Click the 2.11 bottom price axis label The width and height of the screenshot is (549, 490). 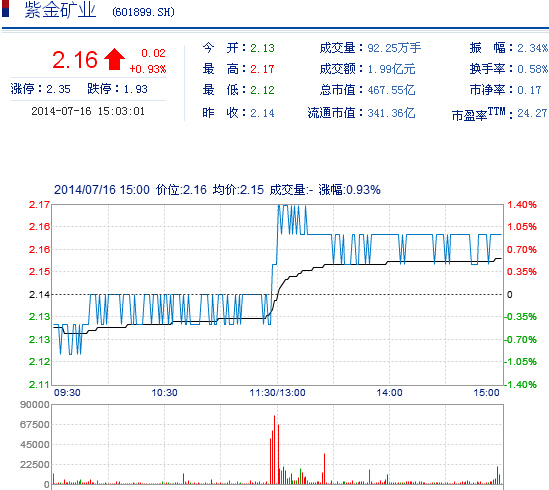(x=40, y=385)
